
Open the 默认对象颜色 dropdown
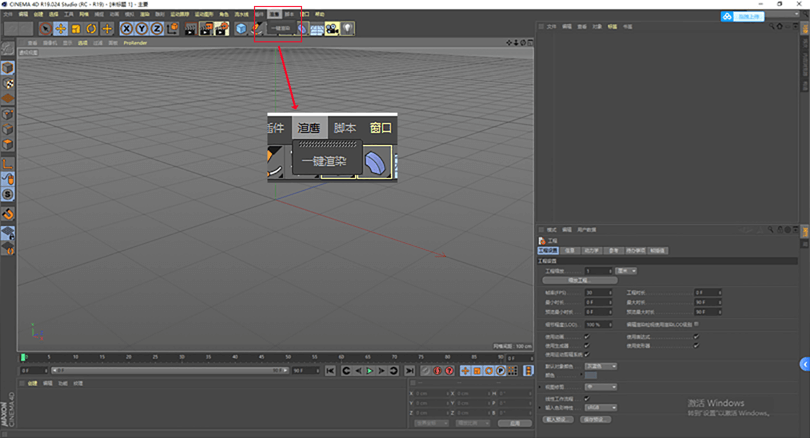[x=600, y=366]
